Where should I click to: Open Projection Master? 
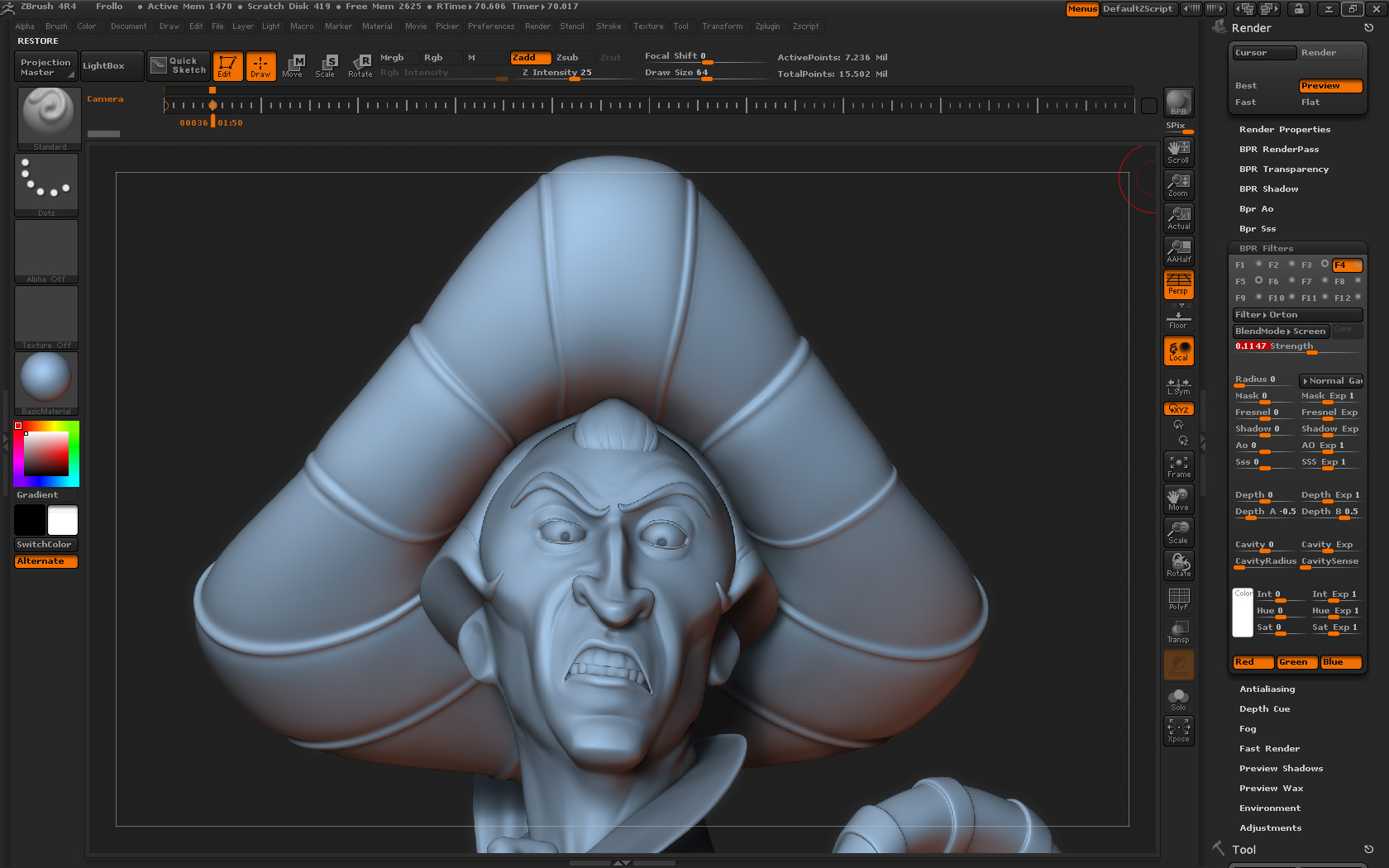[x=45, y=66]
